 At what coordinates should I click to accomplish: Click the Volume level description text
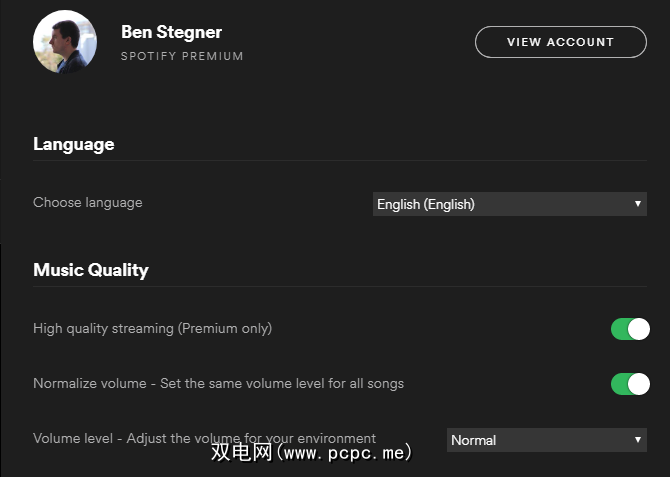[x=204, y=438]
